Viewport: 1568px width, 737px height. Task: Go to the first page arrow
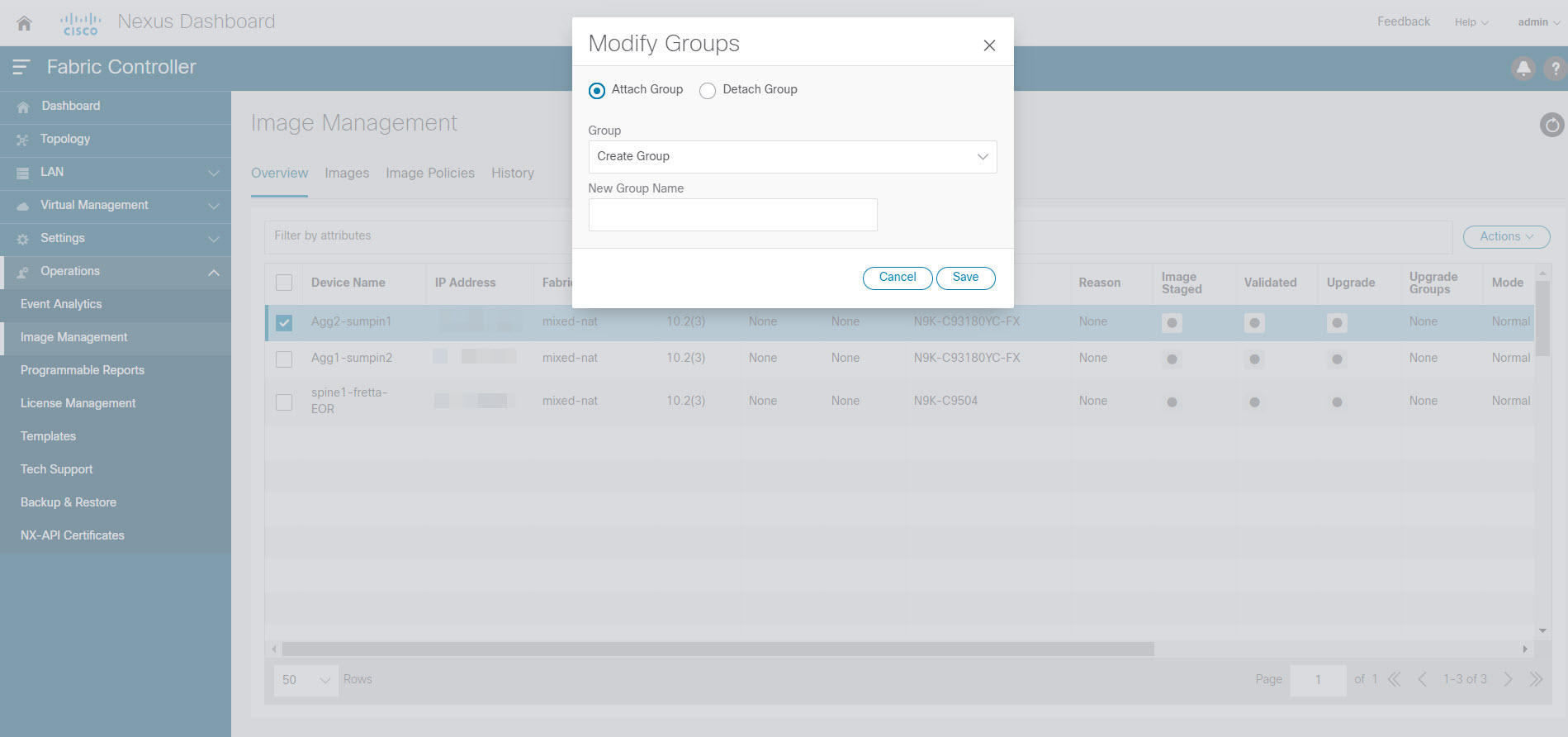(x=1395, y=679)
